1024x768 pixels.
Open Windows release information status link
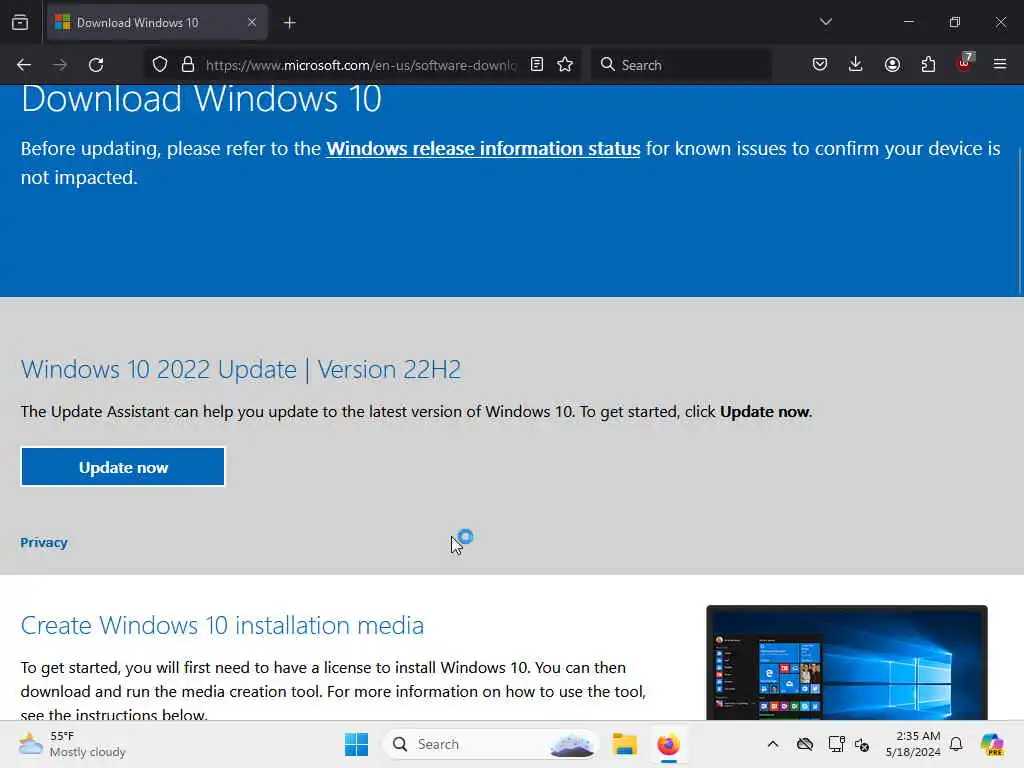[x=483, y=149]
